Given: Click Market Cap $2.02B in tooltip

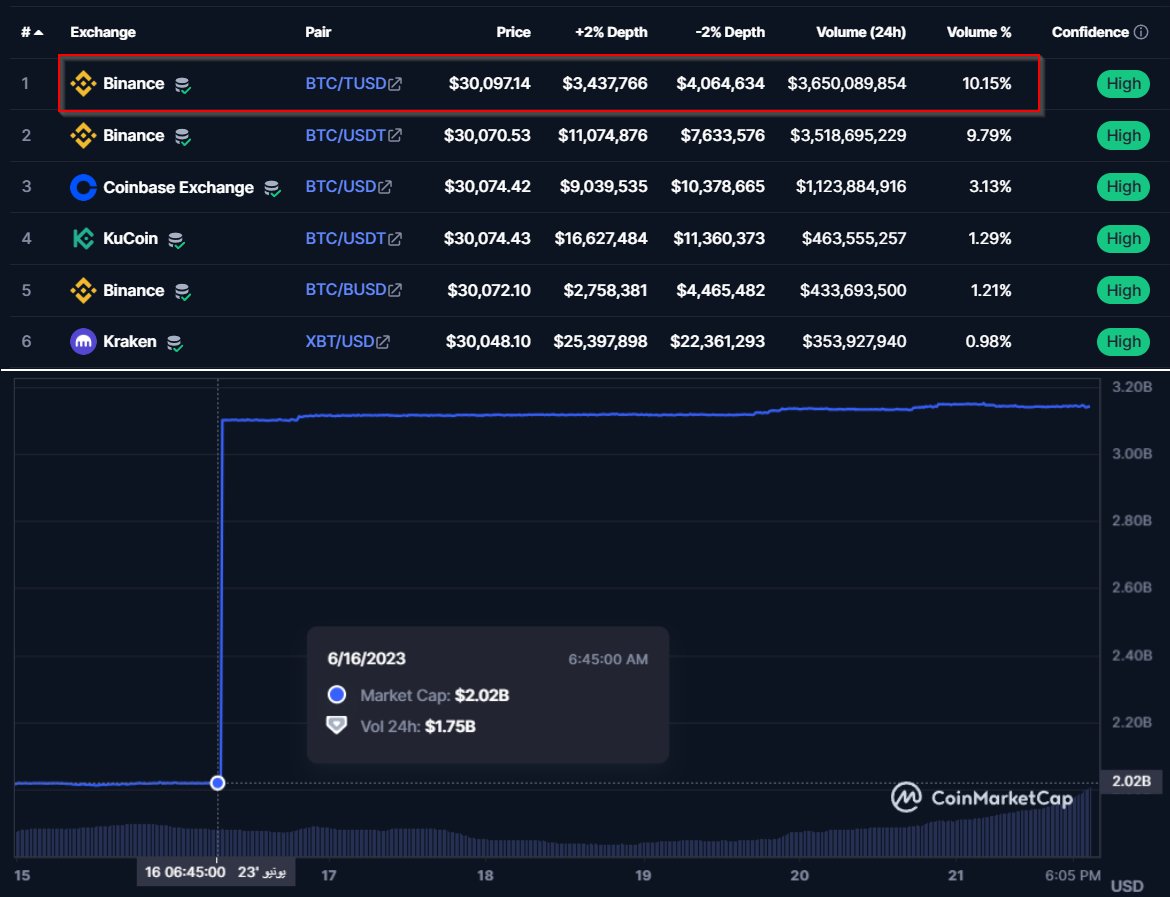Looking at the screenshot, I should tap(435, 696).
